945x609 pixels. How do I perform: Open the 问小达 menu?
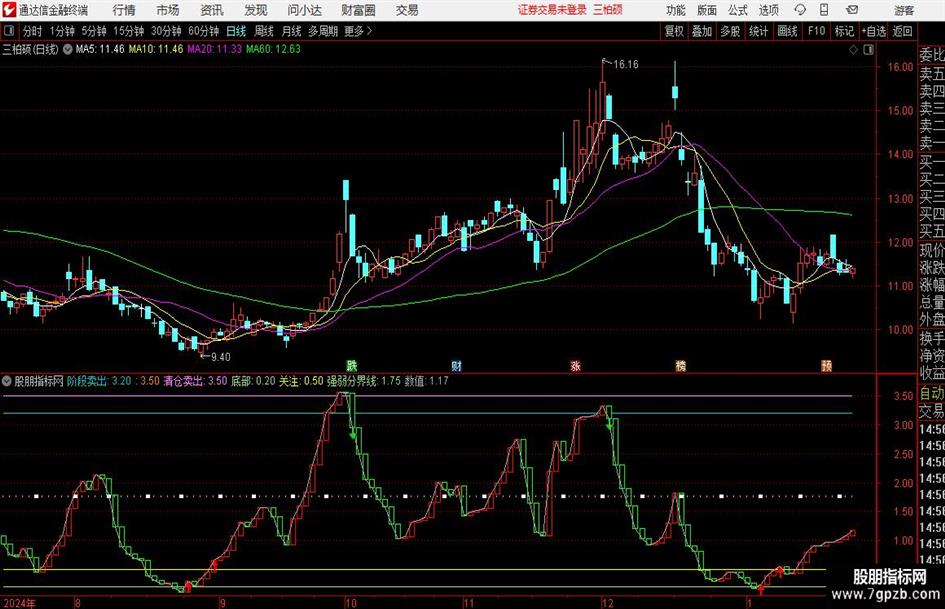coord(304,10)
